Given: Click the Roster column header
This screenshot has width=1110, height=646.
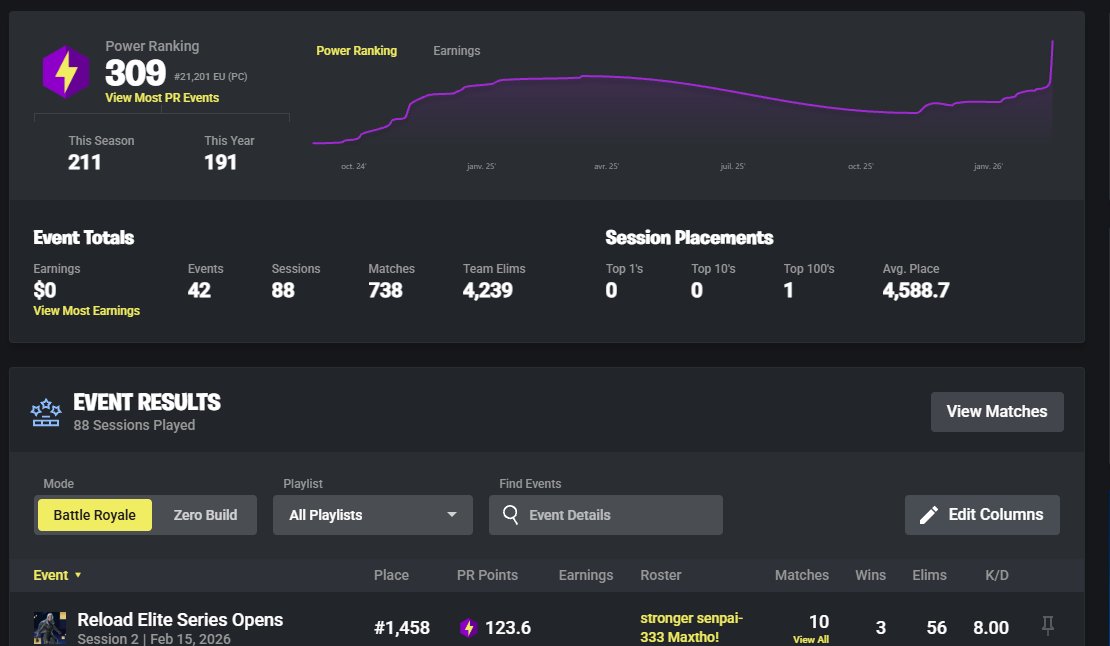Looking at the screenshot, I should point(660,575).
